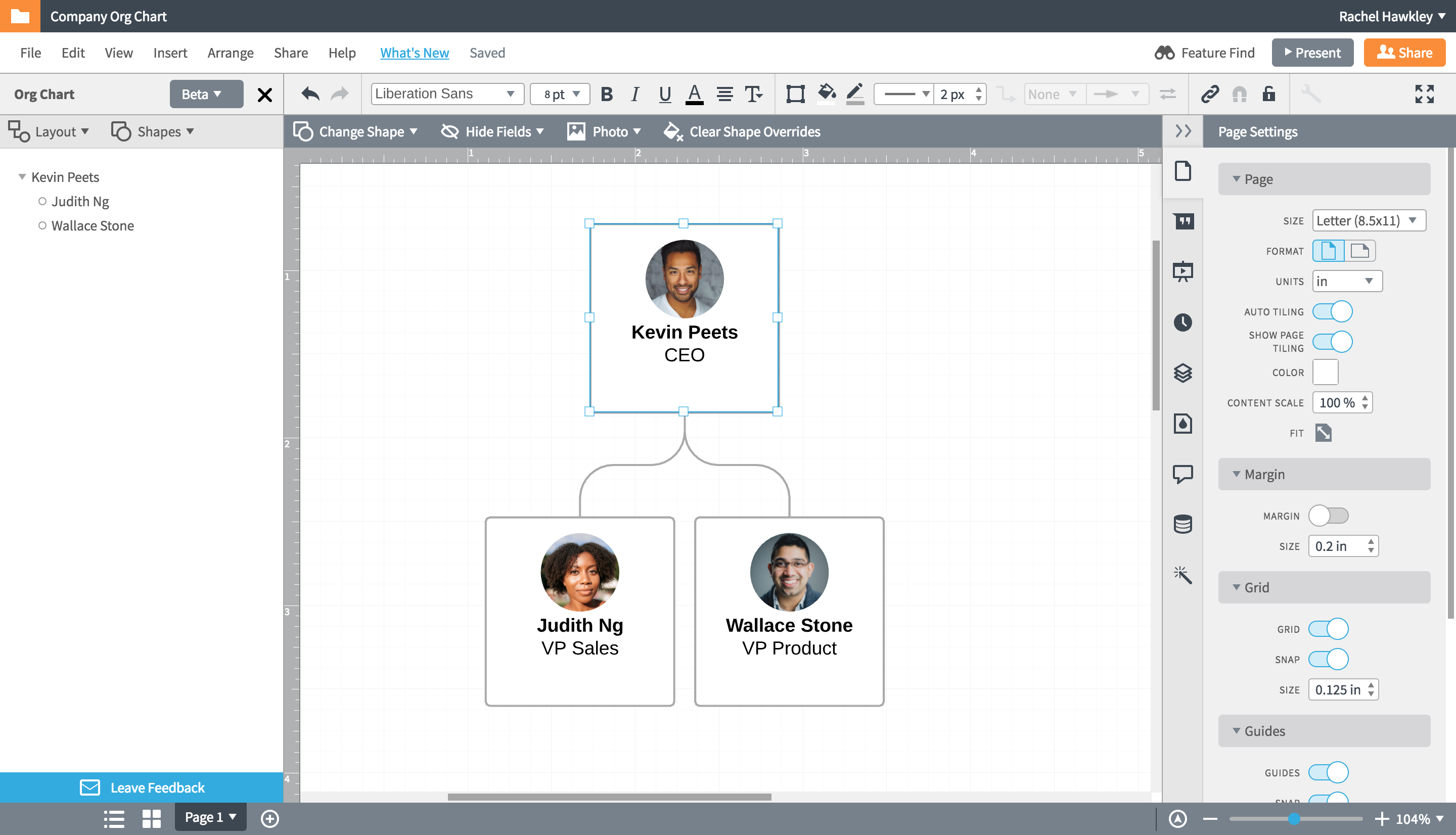Click the Clear Shape Overrides icon

click(671, 131)
